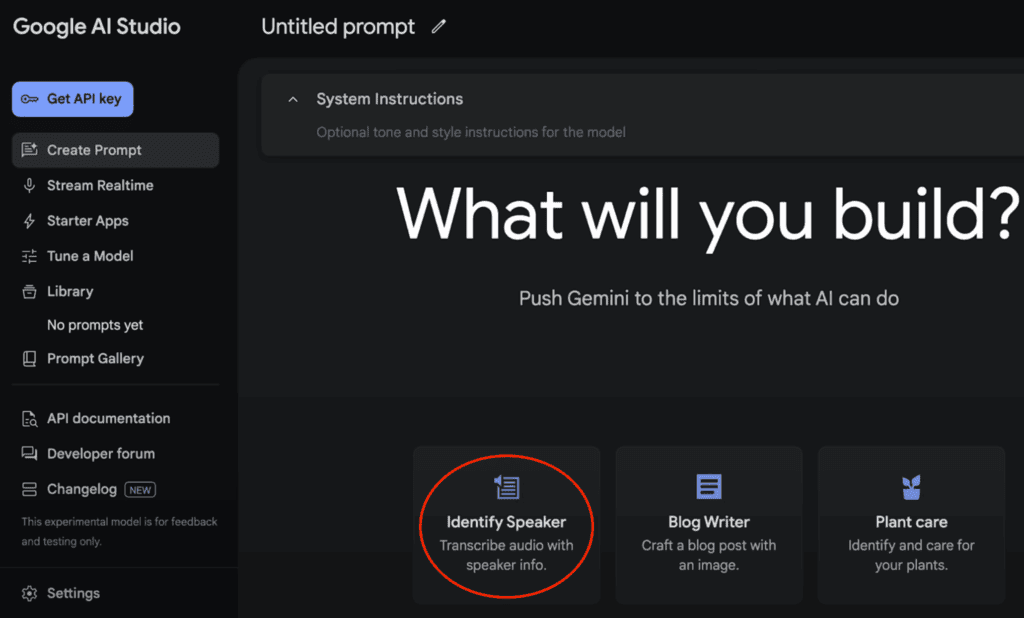Click the microphone icon for Stream Realtime
The height and width of the screenshot is (618, 1024).
29,186
